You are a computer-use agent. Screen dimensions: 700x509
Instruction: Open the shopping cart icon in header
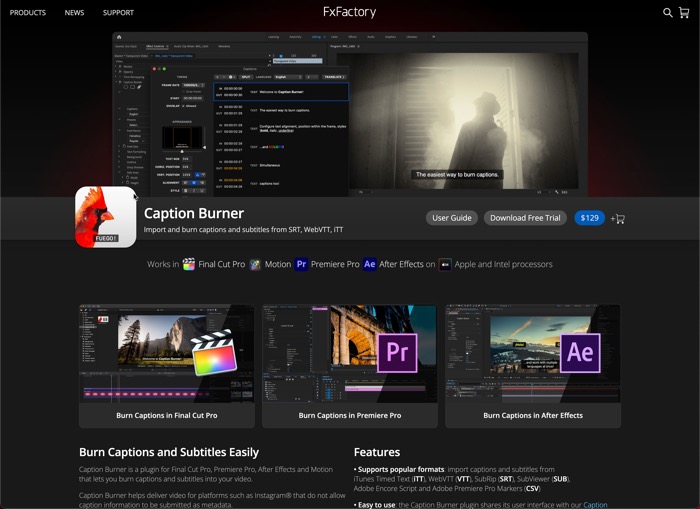pos(684,13)
